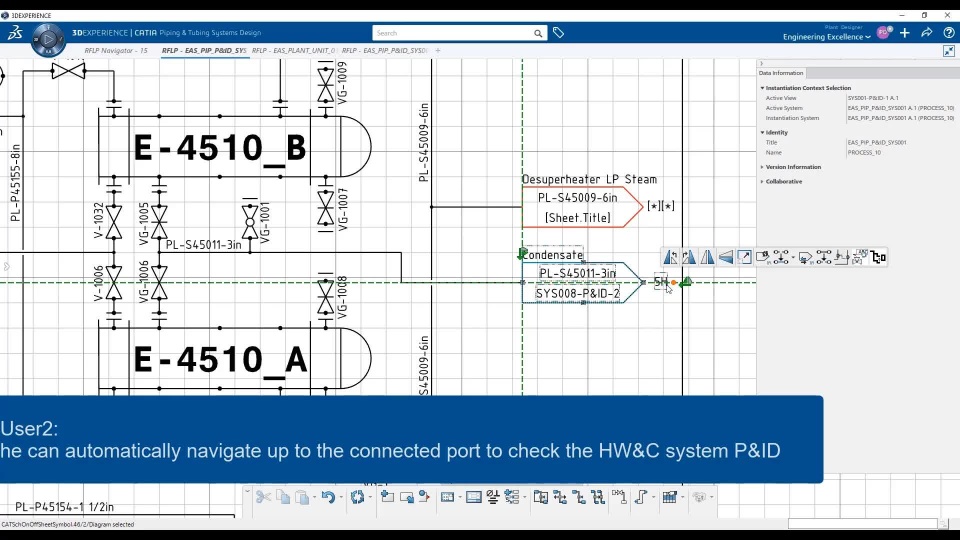Open the Update options dropdown arrow

pos(370,497)
